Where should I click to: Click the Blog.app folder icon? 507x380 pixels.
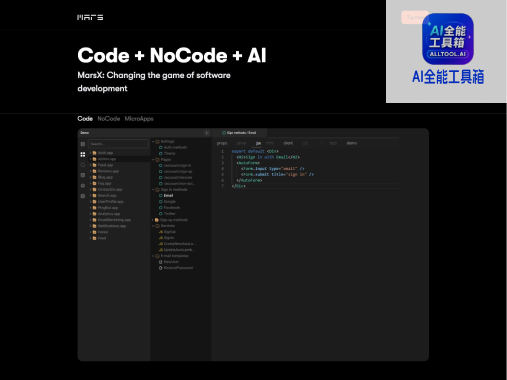click(94, 177)
